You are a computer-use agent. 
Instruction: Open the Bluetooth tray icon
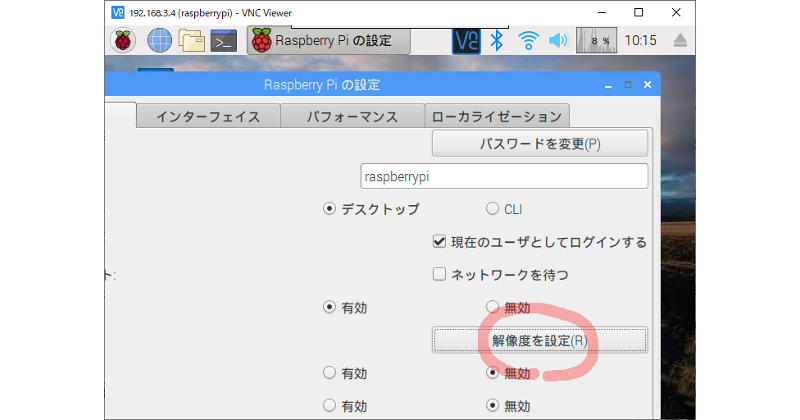(496, 41)
